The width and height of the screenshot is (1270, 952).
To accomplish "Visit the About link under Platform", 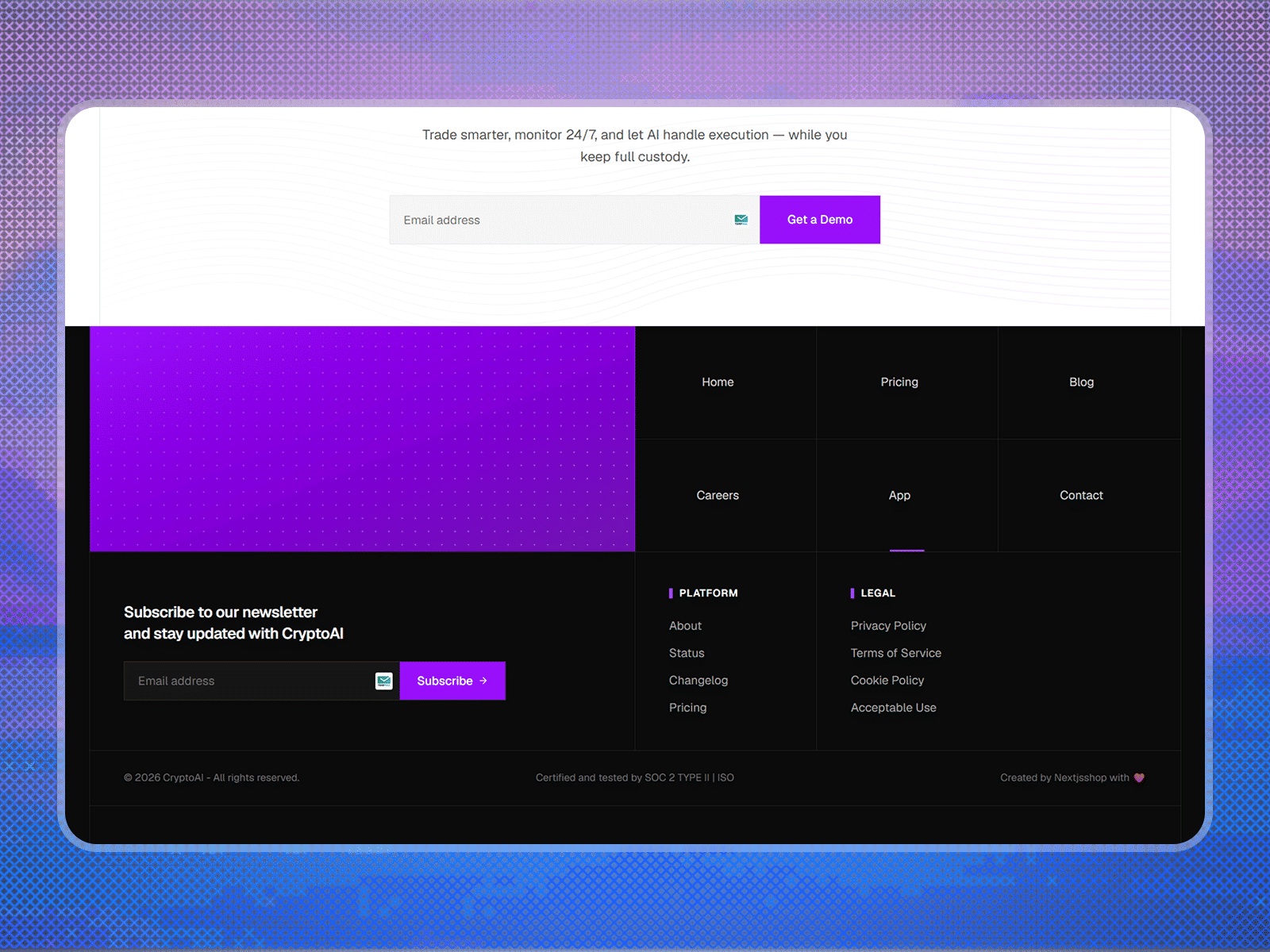I will click(x=685, y=626).
